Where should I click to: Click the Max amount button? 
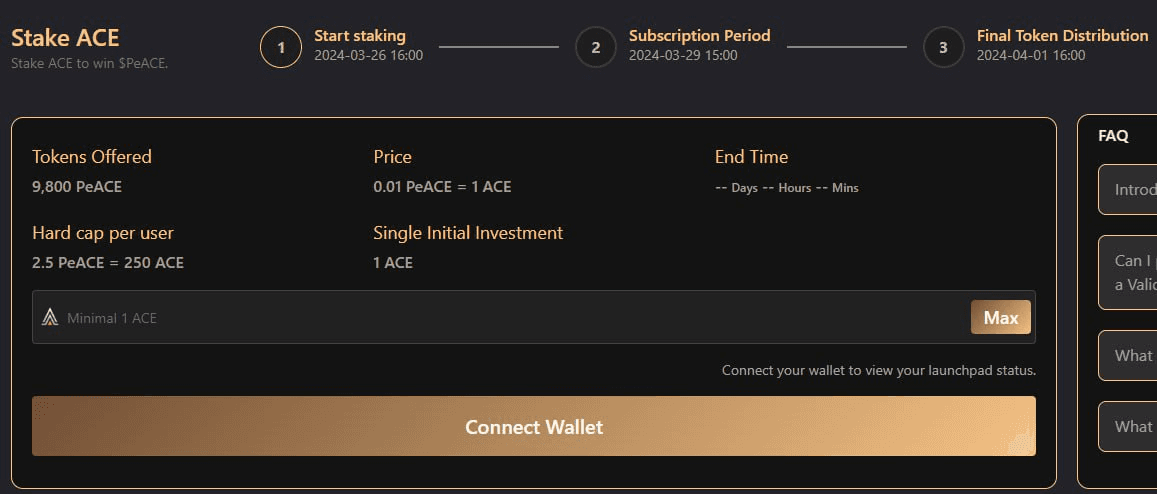tap(1001, 318)
